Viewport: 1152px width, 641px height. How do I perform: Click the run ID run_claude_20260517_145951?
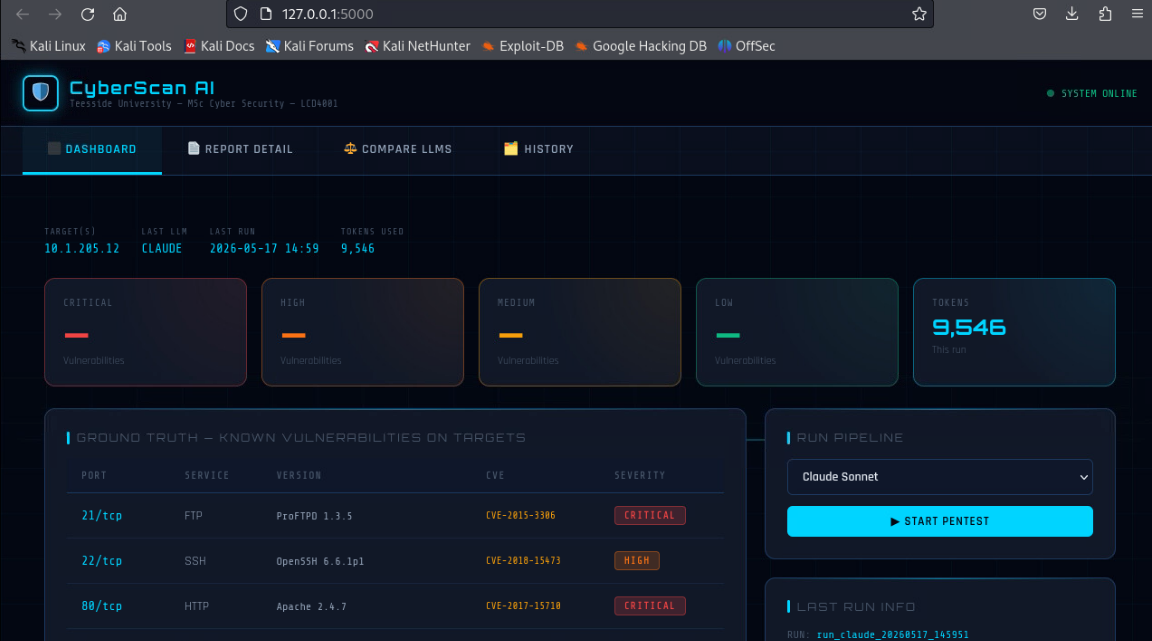893,634
